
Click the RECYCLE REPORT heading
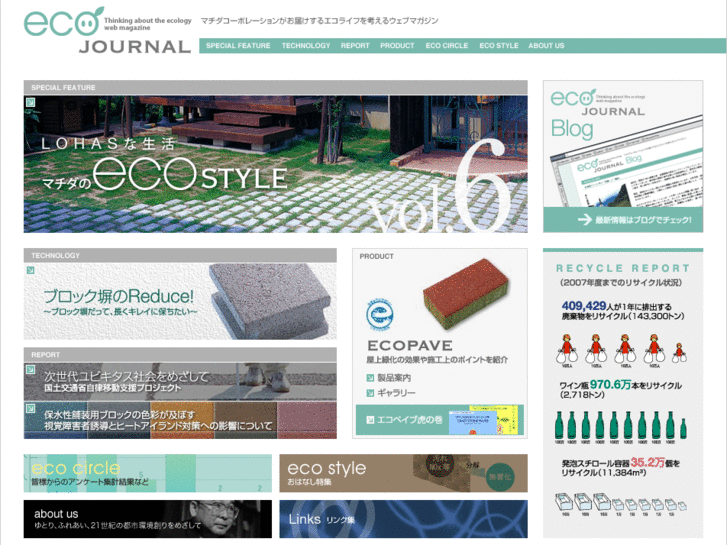623,269
